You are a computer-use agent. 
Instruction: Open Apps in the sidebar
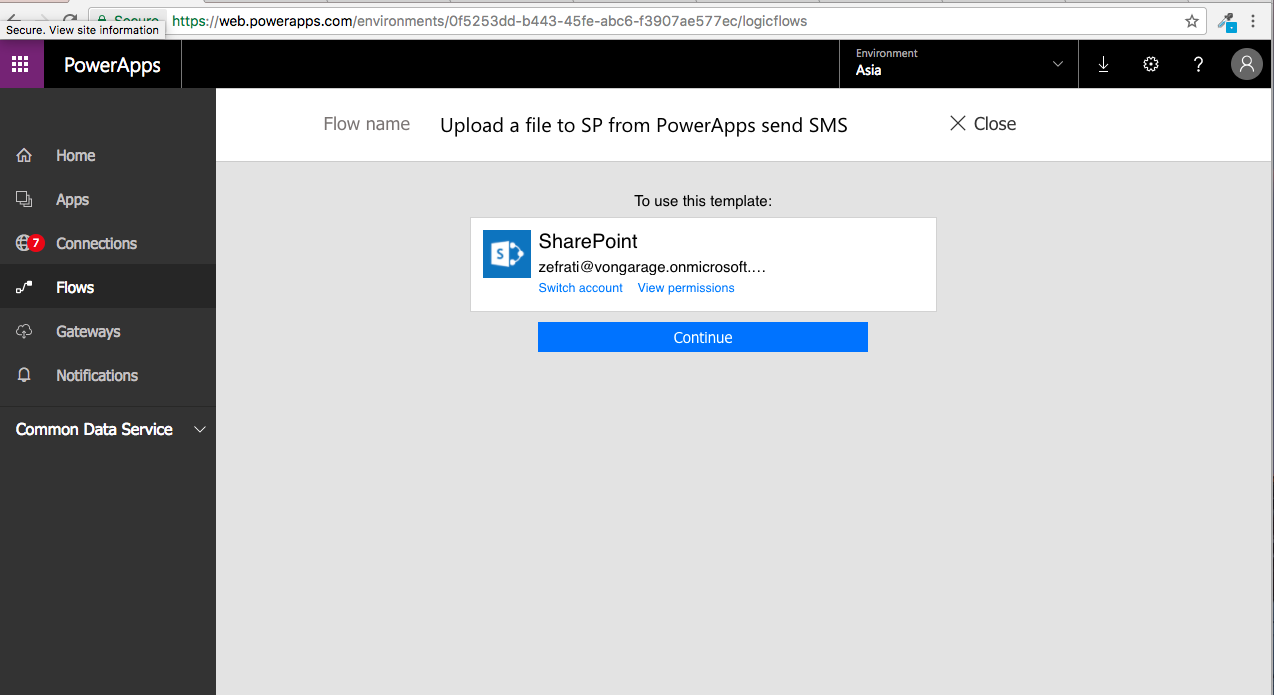(72, 200)
